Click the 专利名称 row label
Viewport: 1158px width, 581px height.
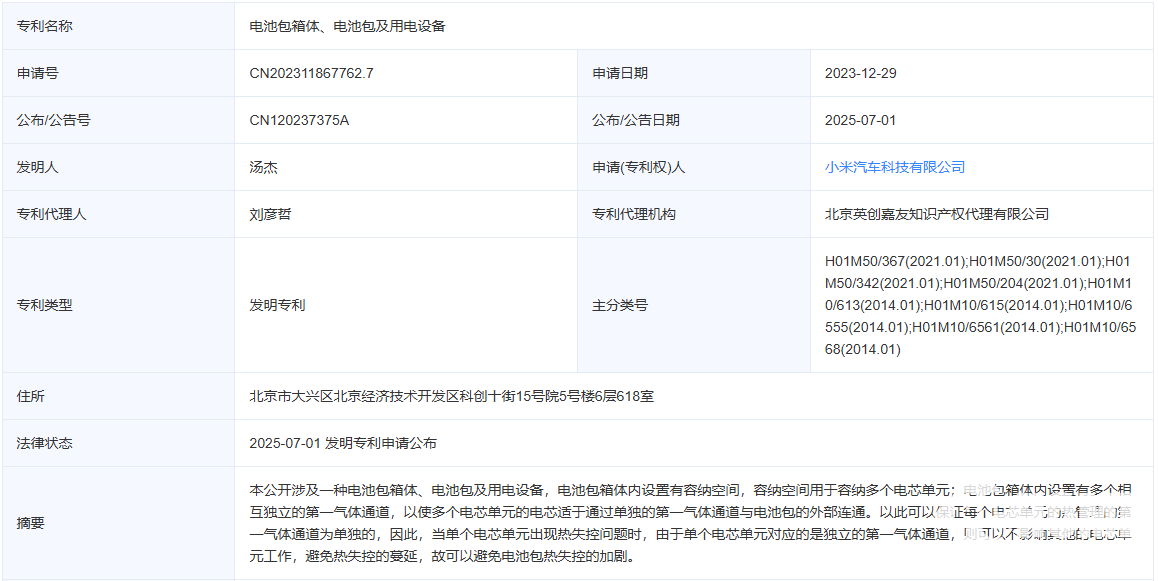click(45, 26)
